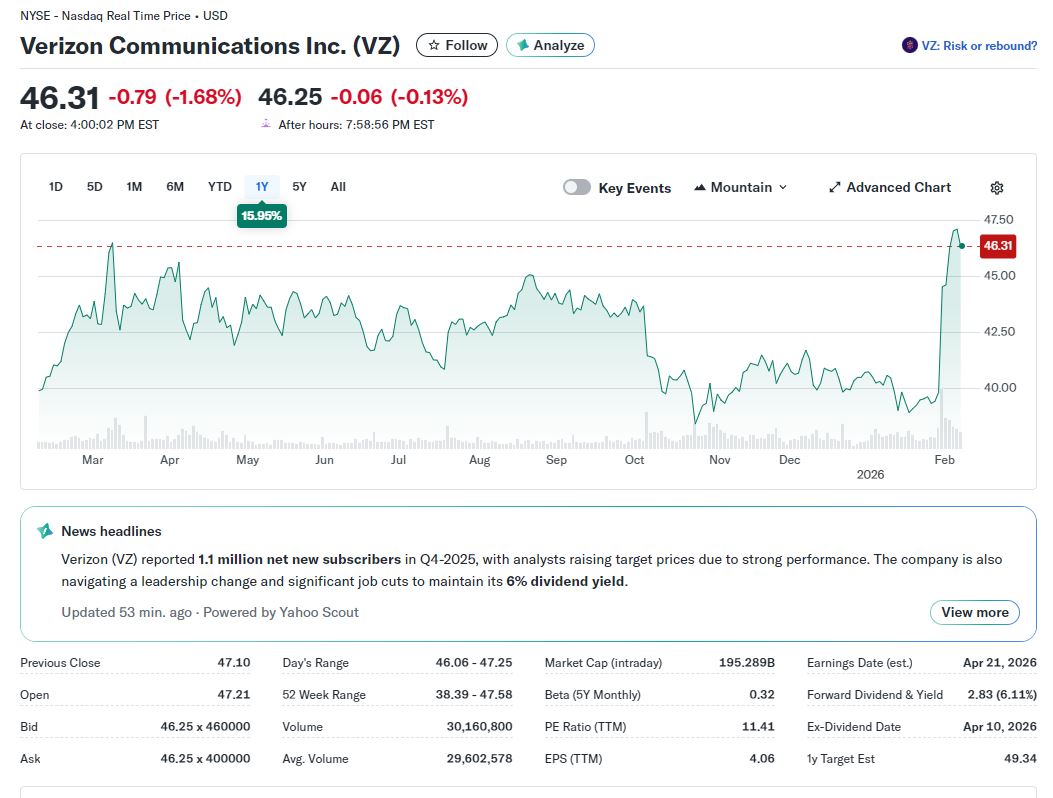Select the YTD range tab
Viewport: 1053px width, 798px height.
click(219, 187)
